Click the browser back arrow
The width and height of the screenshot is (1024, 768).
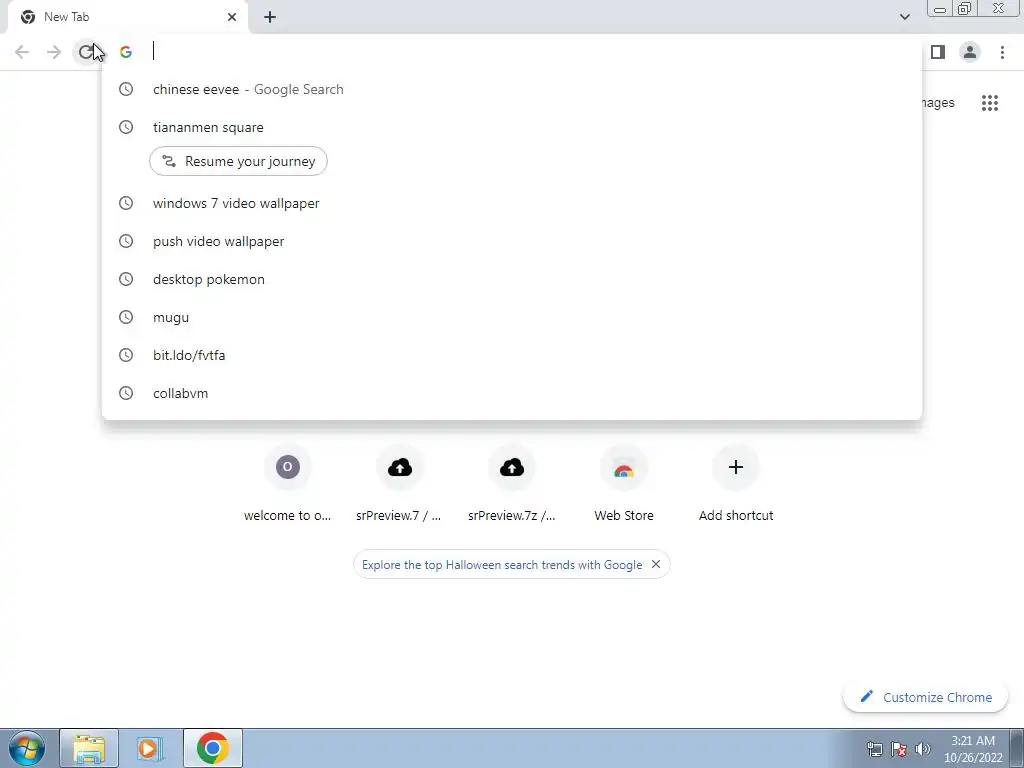pos(22,52)
